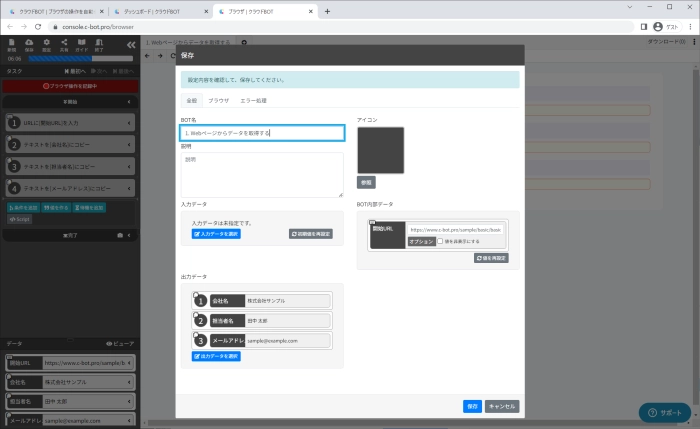Toggle 値を非表示にする checkbox
This screenshot has height=429, width=700.
click(x=440, y=241)
